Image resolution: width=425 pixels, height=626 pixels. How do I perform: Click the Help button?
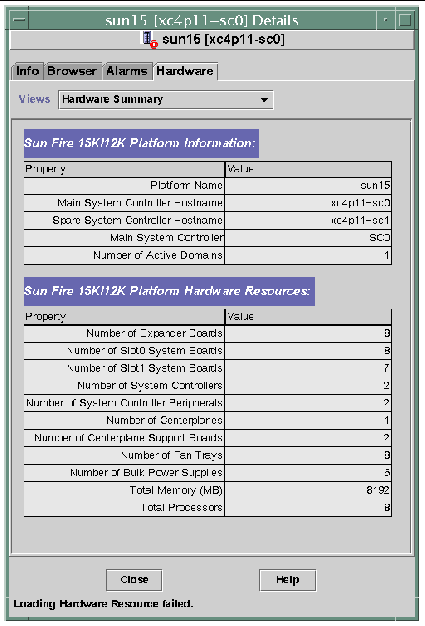point(287,580)
